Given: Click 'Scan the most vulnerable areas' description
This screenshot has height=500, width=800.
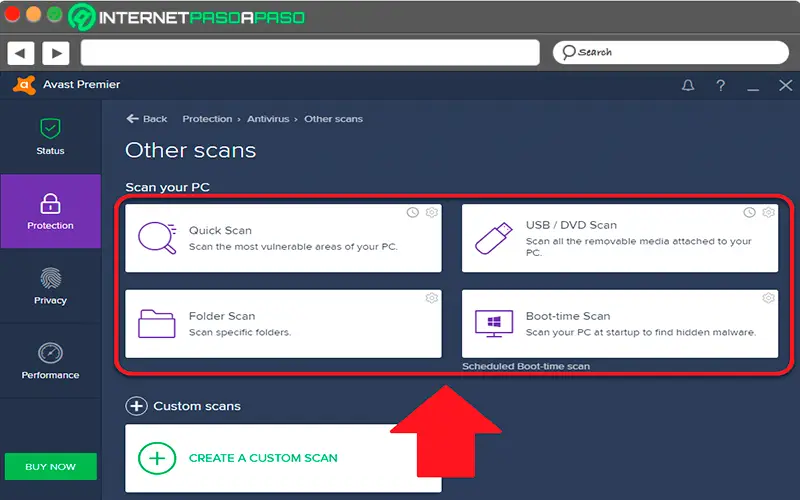Looking at the screenshot, I should 293,247.
